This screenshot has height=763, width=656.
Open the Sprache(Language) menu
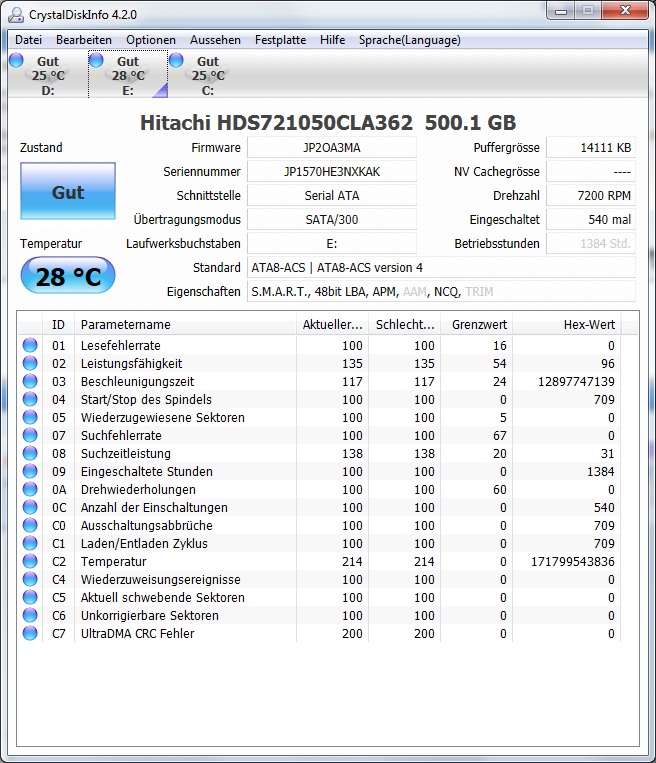410,40
